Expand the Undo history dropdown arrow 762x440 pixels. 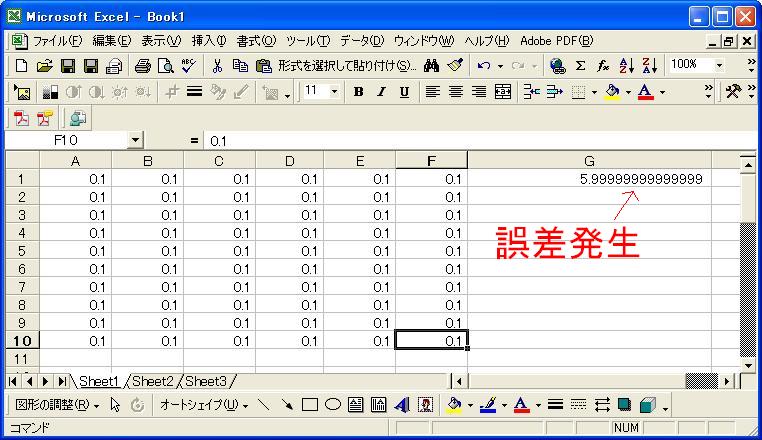pos(500,66)
